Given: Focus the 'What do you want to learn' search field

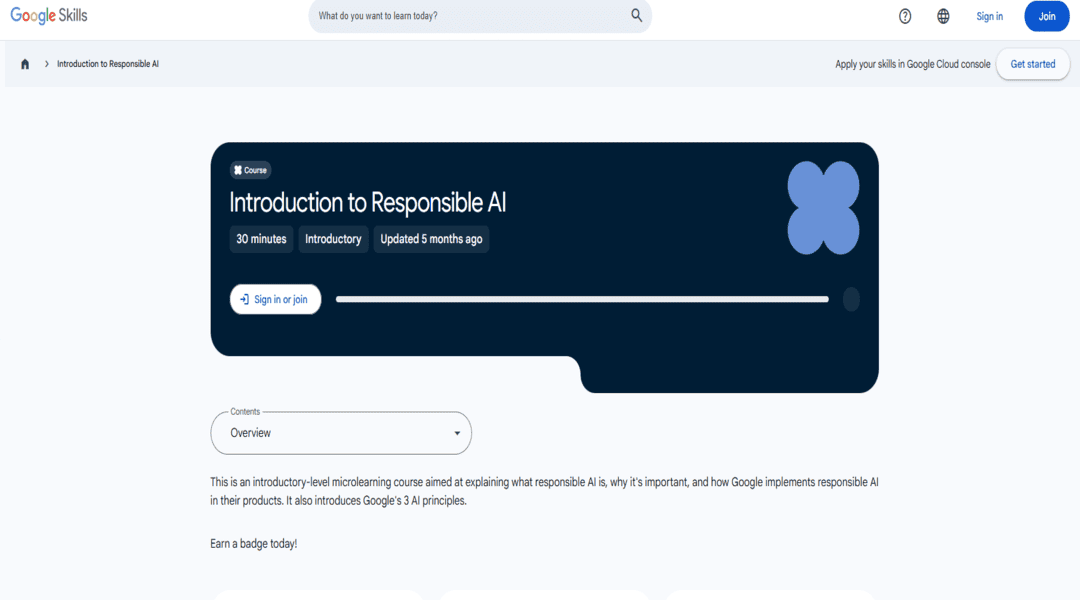Looking at the screenshot, I should click(x=470, y=16).
